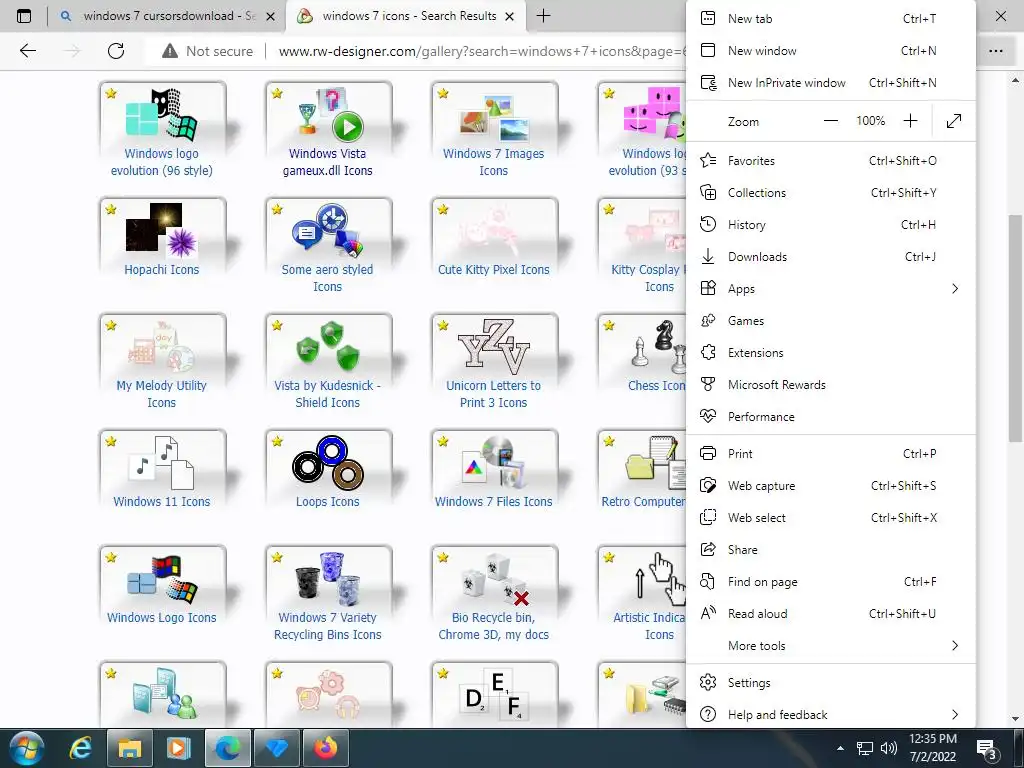
Task: Decrease zoom with minus button
Action: (x=831, y=121)
